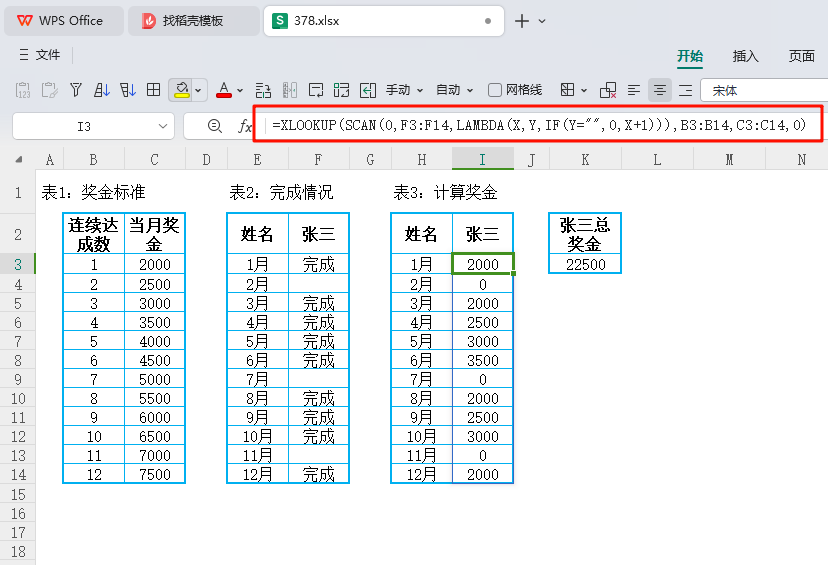Click cell E12 showing 10月
Image resolution: width=828 pixels, height=565 pixels.
(x=257, y=436)
